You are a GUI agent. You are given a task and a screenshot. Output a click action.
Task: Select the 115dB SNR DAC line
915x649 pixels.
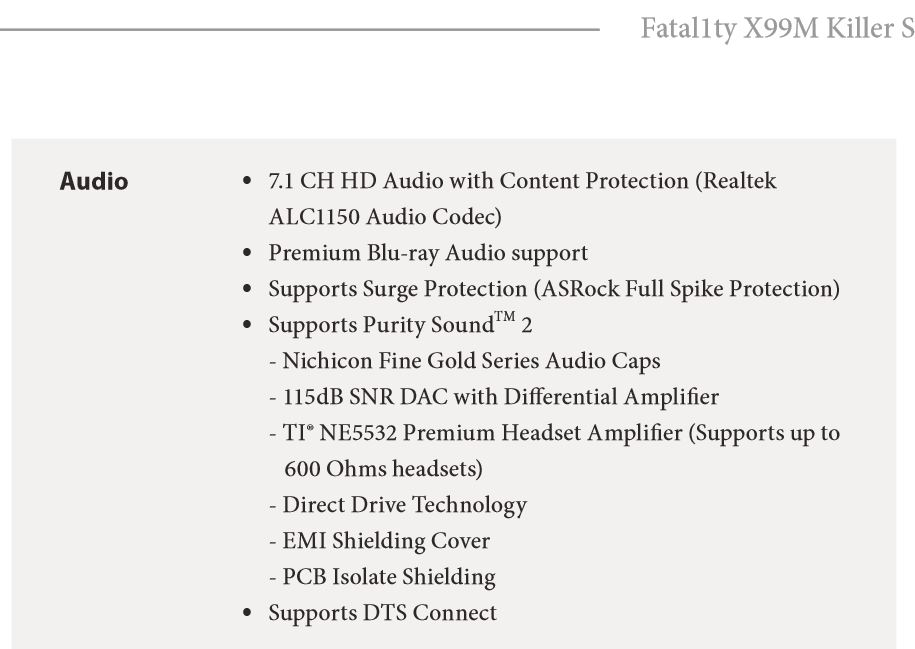coord(494,397)
